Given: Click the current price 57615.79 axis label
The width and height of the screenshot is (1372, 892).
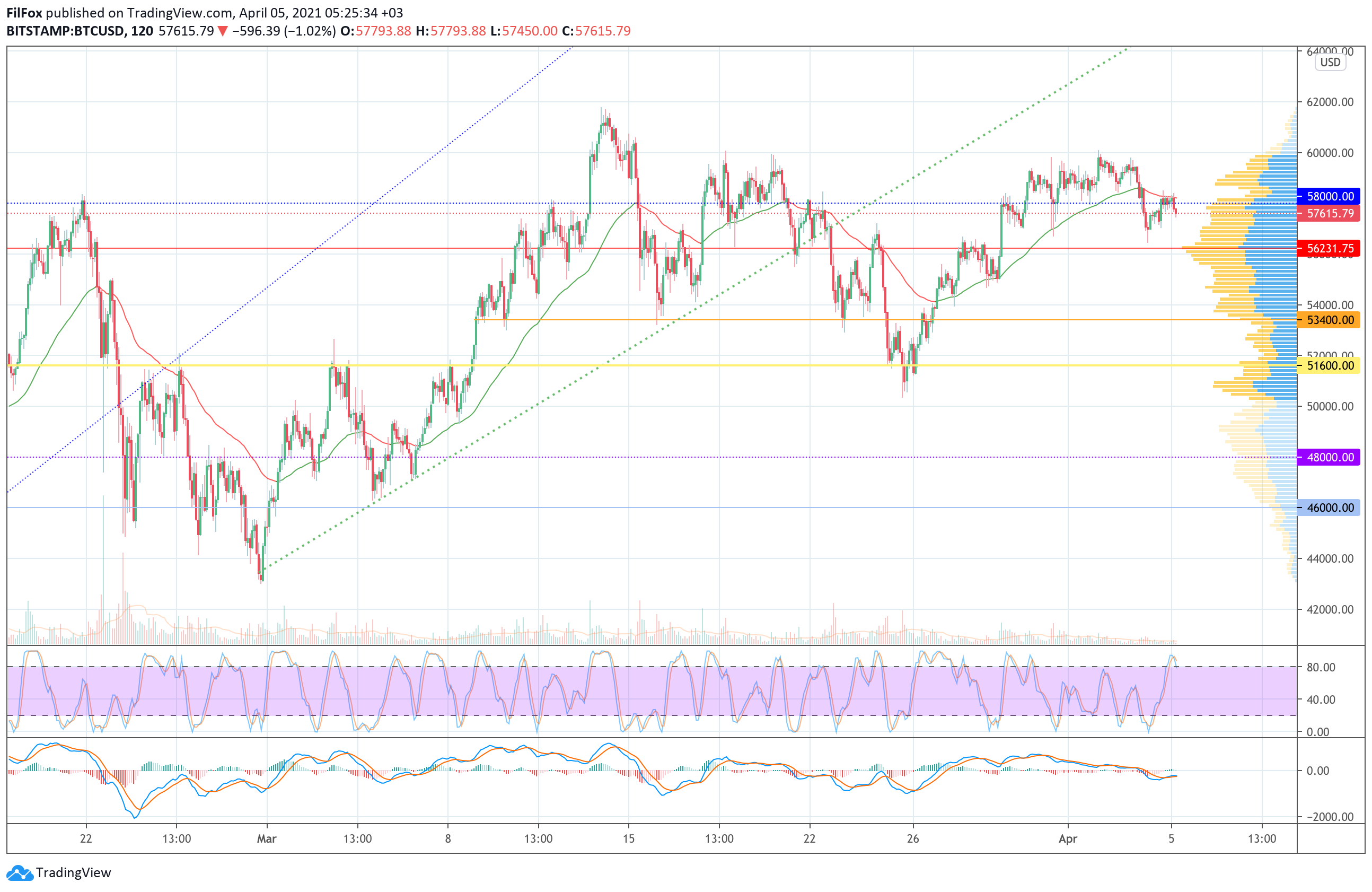Looking at the screenshot, I should 1329,214.
